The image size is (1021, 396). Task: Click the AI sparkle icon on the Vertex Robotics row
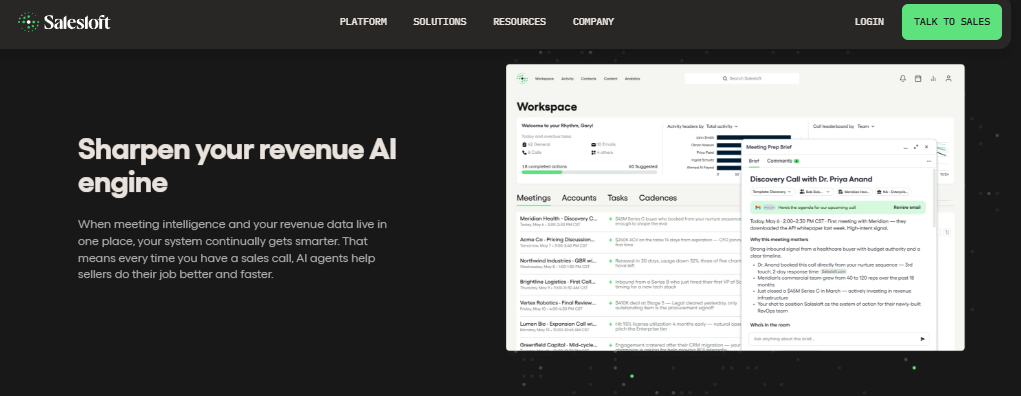coord(610,303)
